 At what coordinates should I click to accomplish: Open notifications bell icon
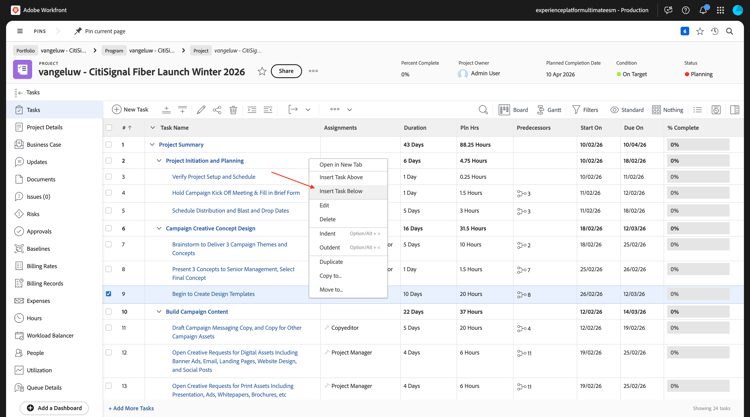click(x=703, y=10)
